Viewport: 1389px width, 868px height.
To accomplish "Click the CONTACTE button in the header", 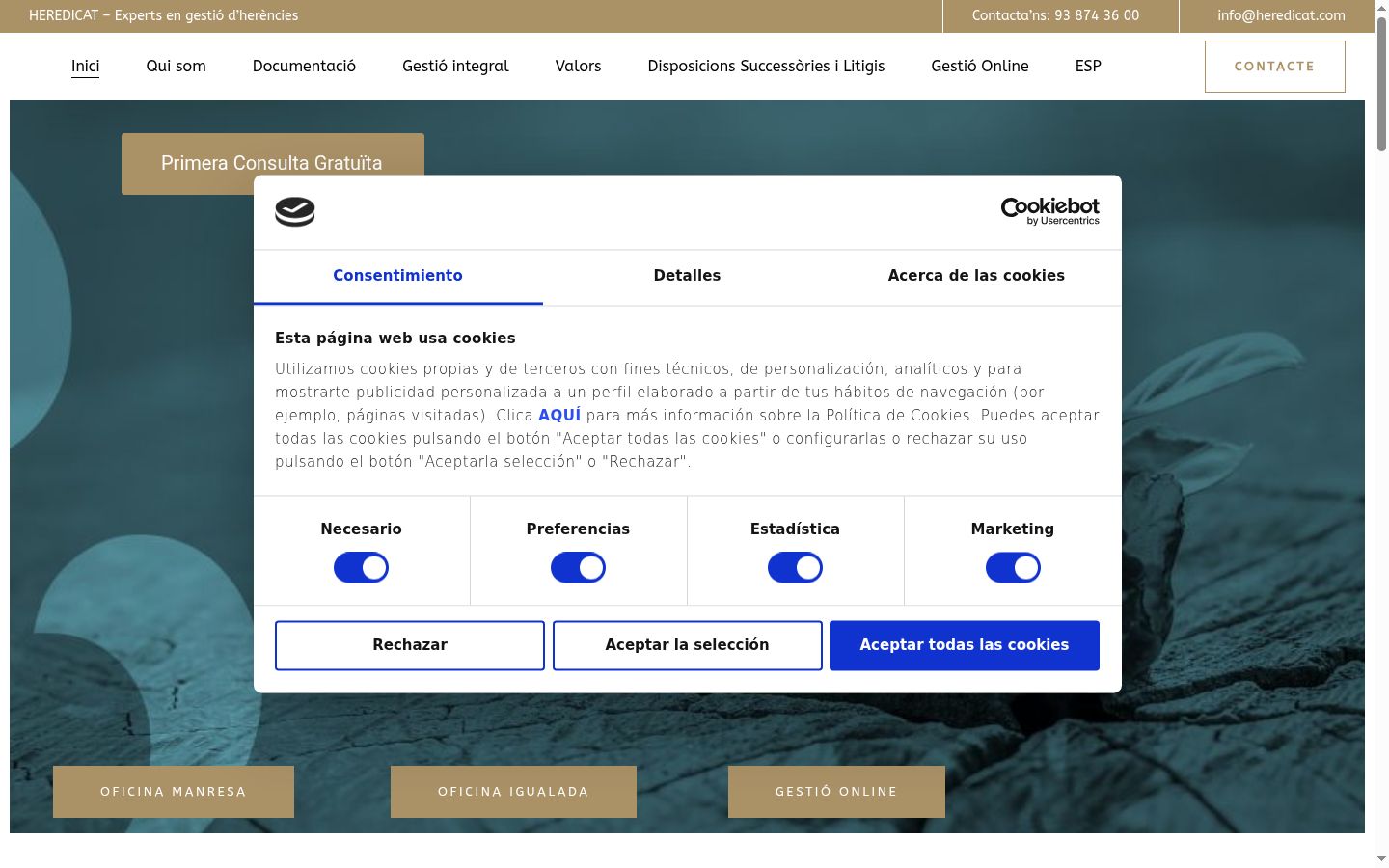I will [1274, 67].
